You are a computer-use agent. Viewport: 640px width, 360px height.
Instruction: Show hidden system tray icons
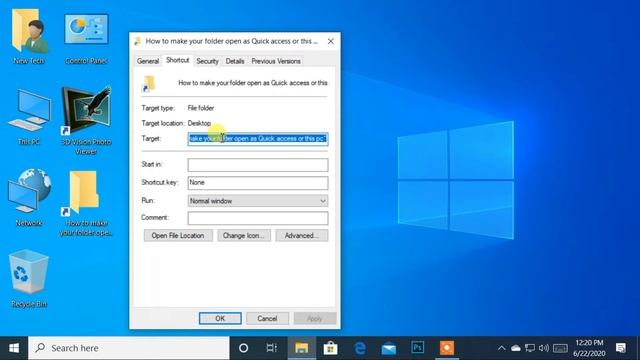coord(501,348)
